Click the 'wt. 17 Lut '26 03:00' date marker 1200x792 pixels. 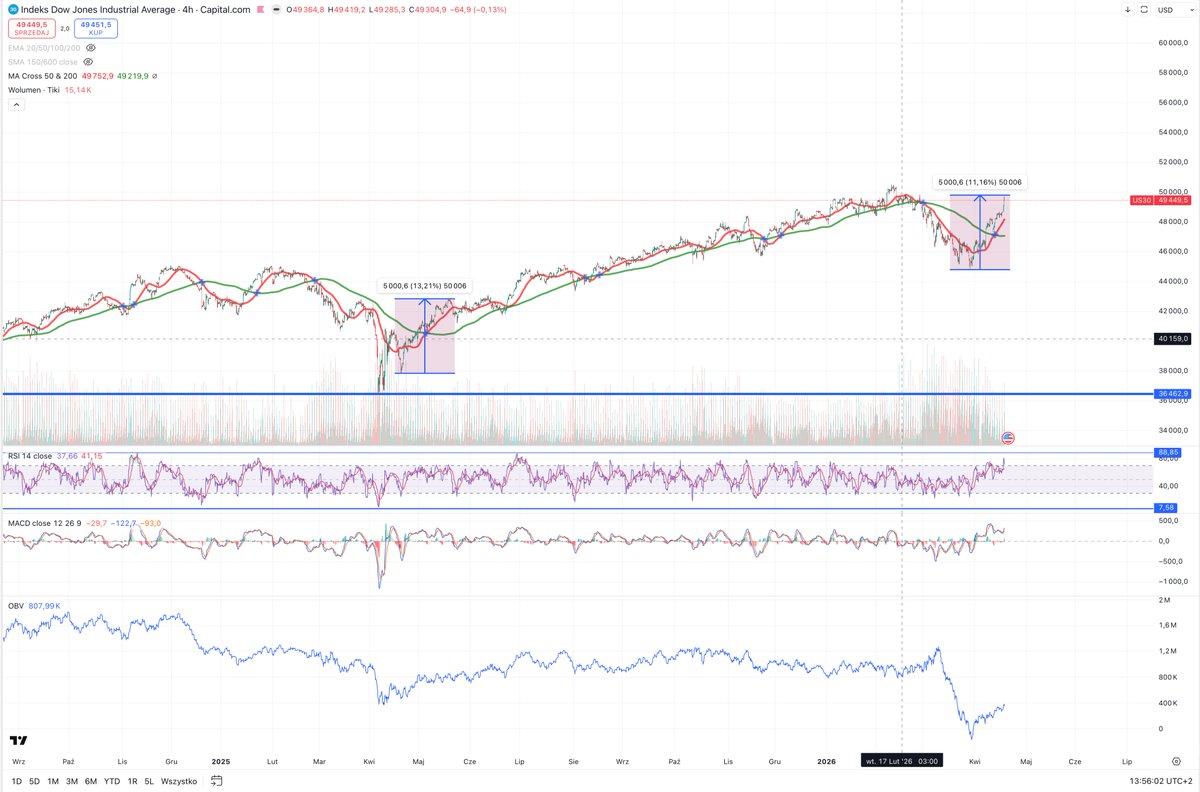tap(901, 761)
